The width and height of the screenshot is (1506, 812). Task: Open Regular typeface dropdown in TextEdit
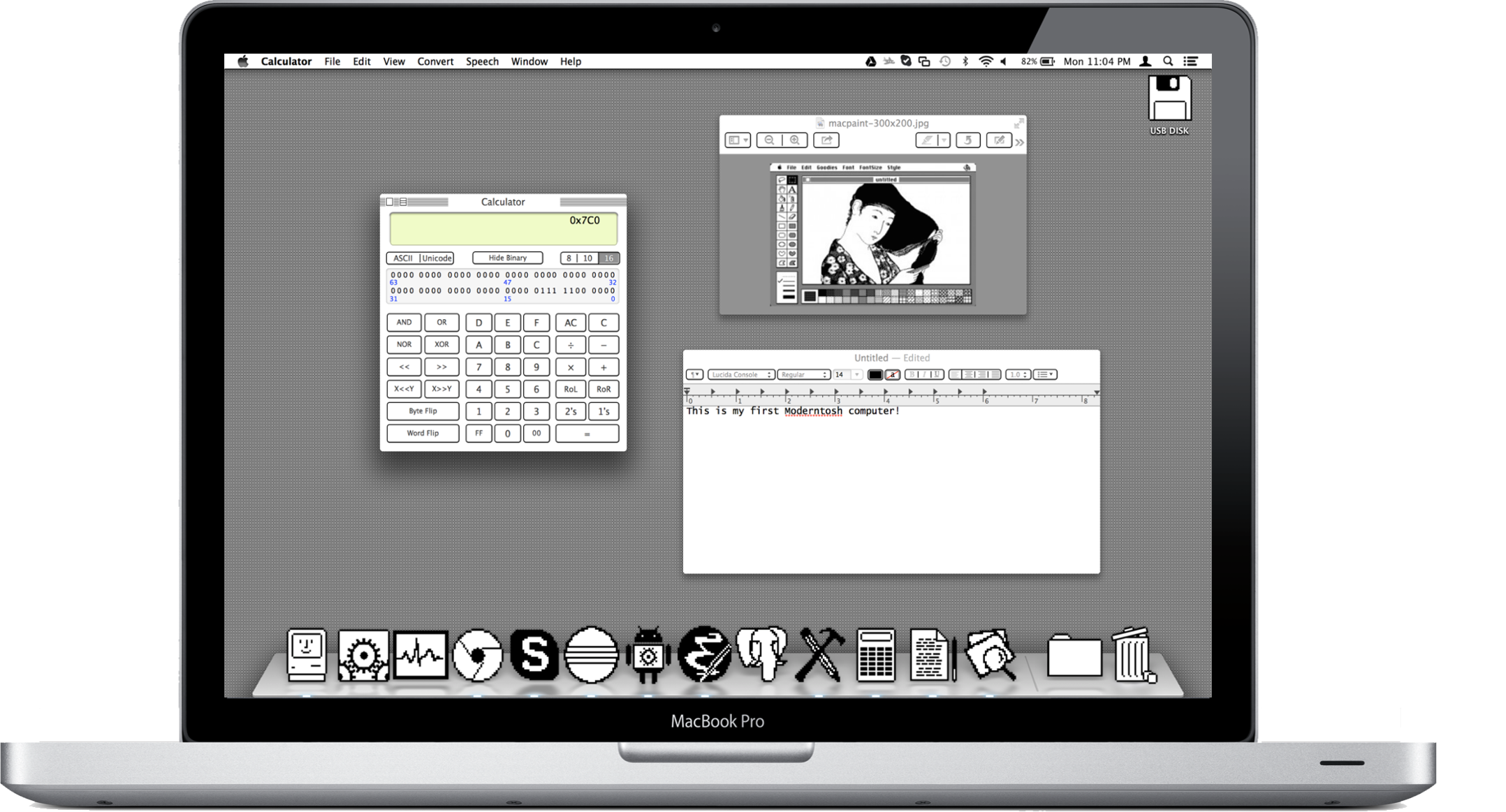click(x=804, y=375)
